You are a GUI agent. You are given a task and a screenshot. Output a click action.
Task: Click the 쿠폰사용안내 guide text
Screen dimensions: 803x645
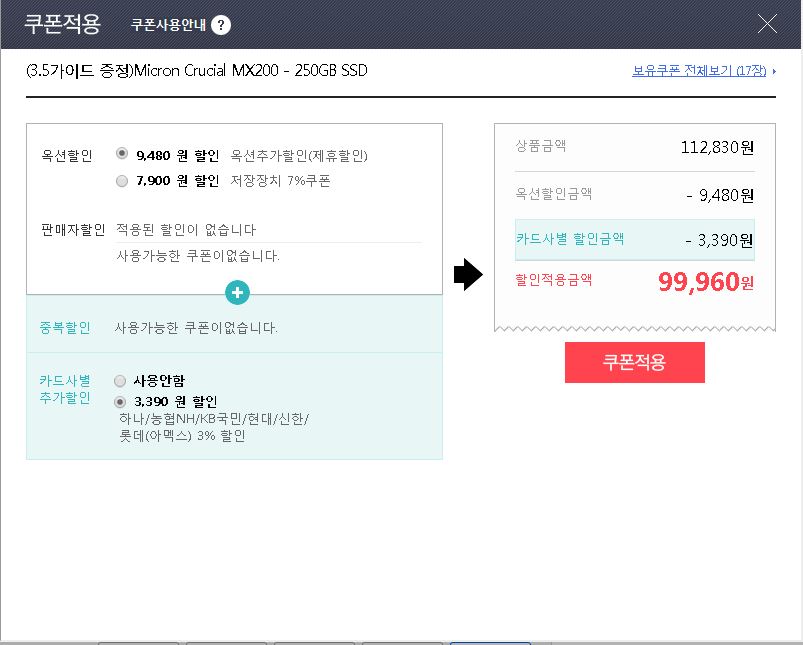(x=168, y=25)
